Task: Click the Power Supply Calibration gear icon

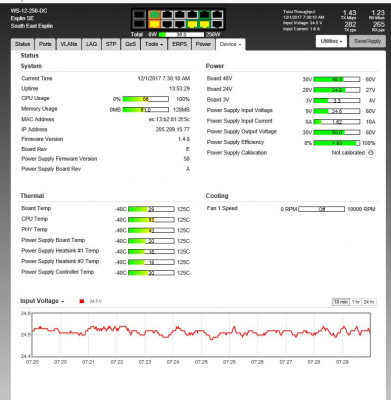Action: coord(371,153)
